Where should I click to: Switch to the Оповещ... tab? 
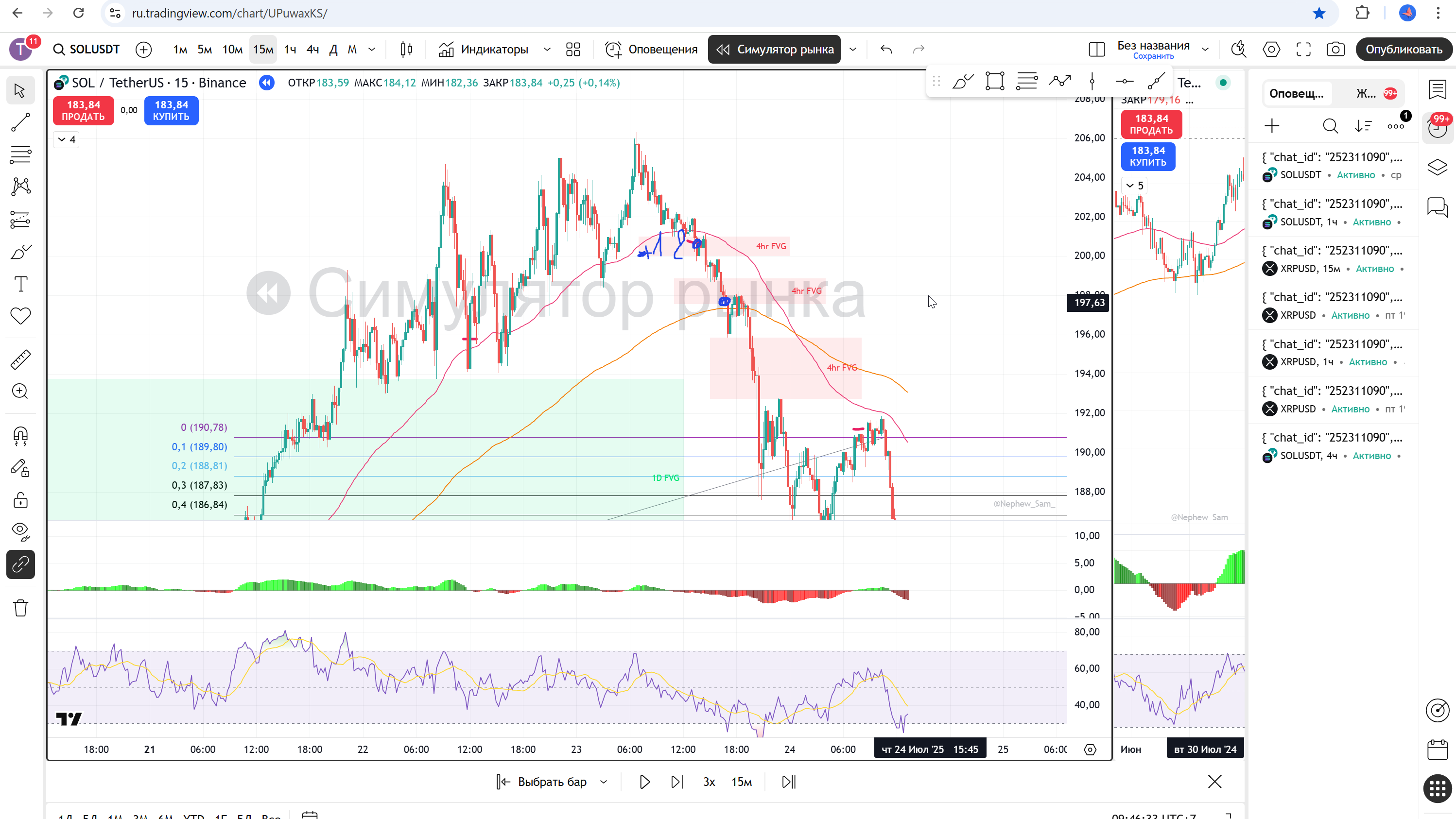point(1297,94)
